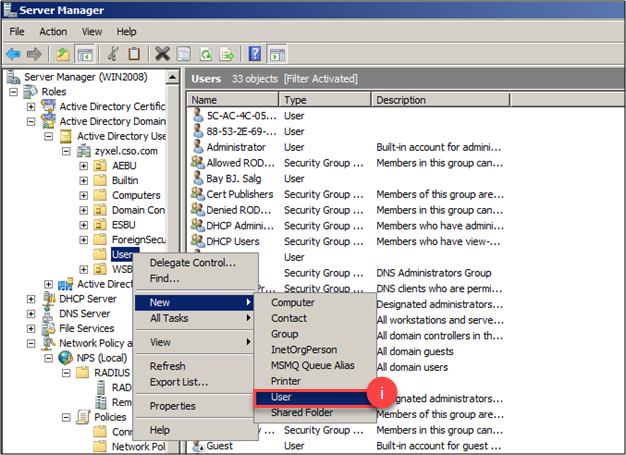Toggle the Show/Hide Action Pane icon
The height and width of the screenshot is (455, 626).
click(277, 54)
